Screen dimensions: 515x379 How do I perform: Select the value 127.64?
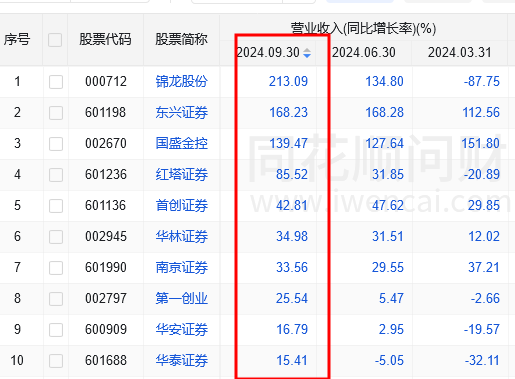click(x=384, y=143)
